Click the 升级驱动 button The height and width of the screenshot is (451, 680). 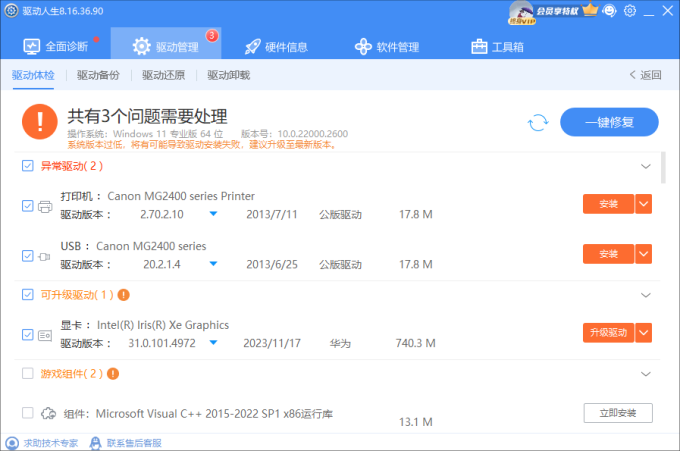[x=608, y=333]
